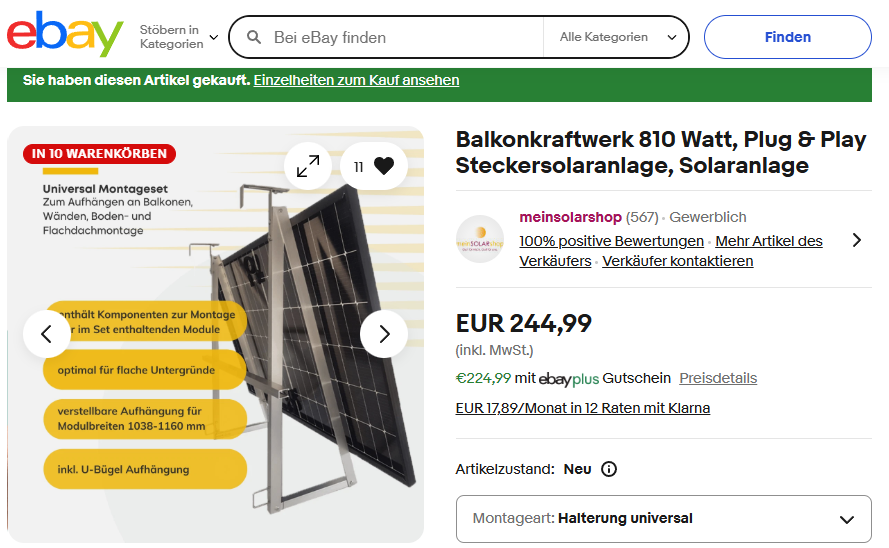The height and width of the screenshot is (548, 889).
Task: Click the Finden search button
Action: tap(787, 37)
